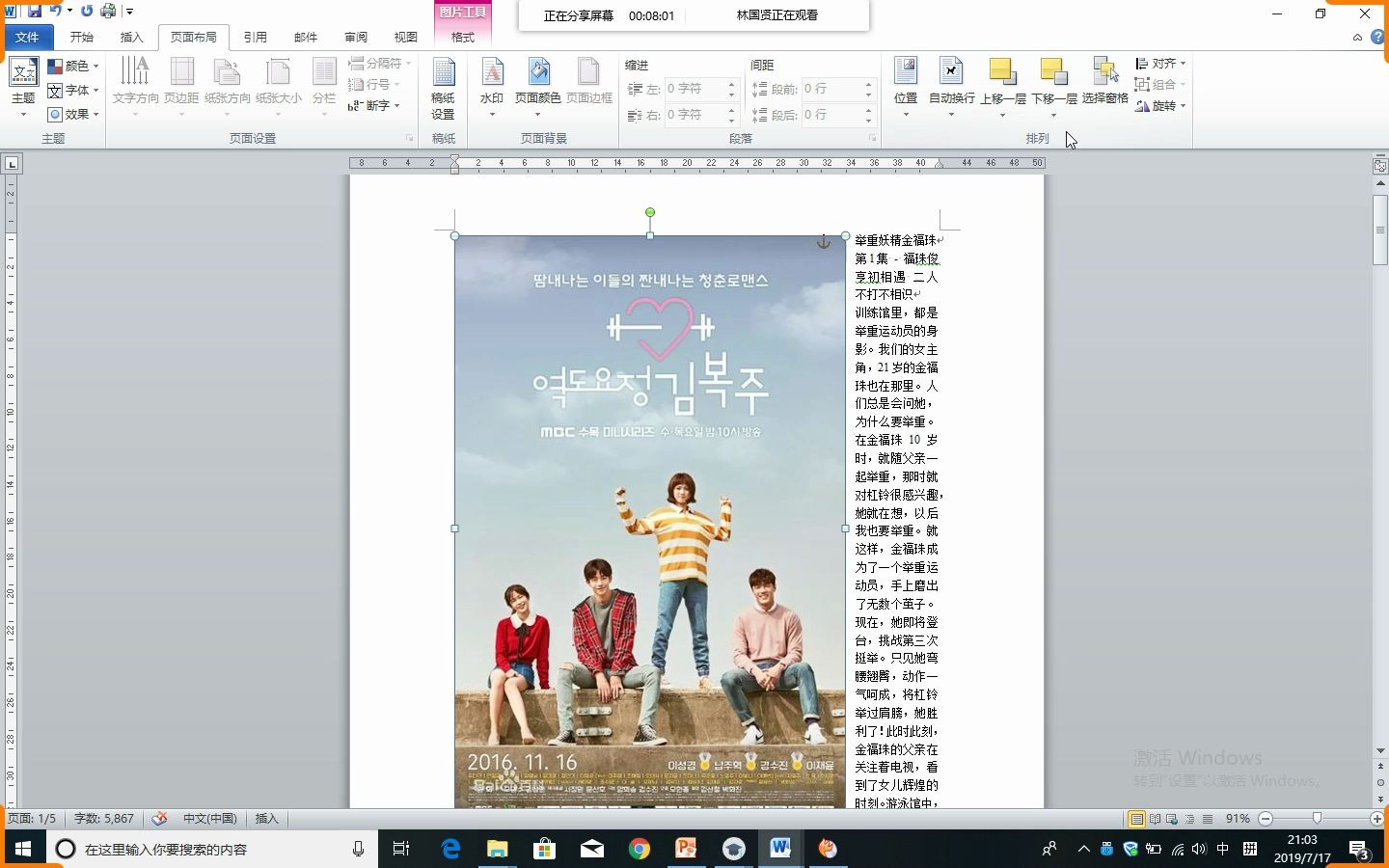Screen dimensions: 1389x868
Task: Open the 位置 position menu
Action: click(906, 87)
